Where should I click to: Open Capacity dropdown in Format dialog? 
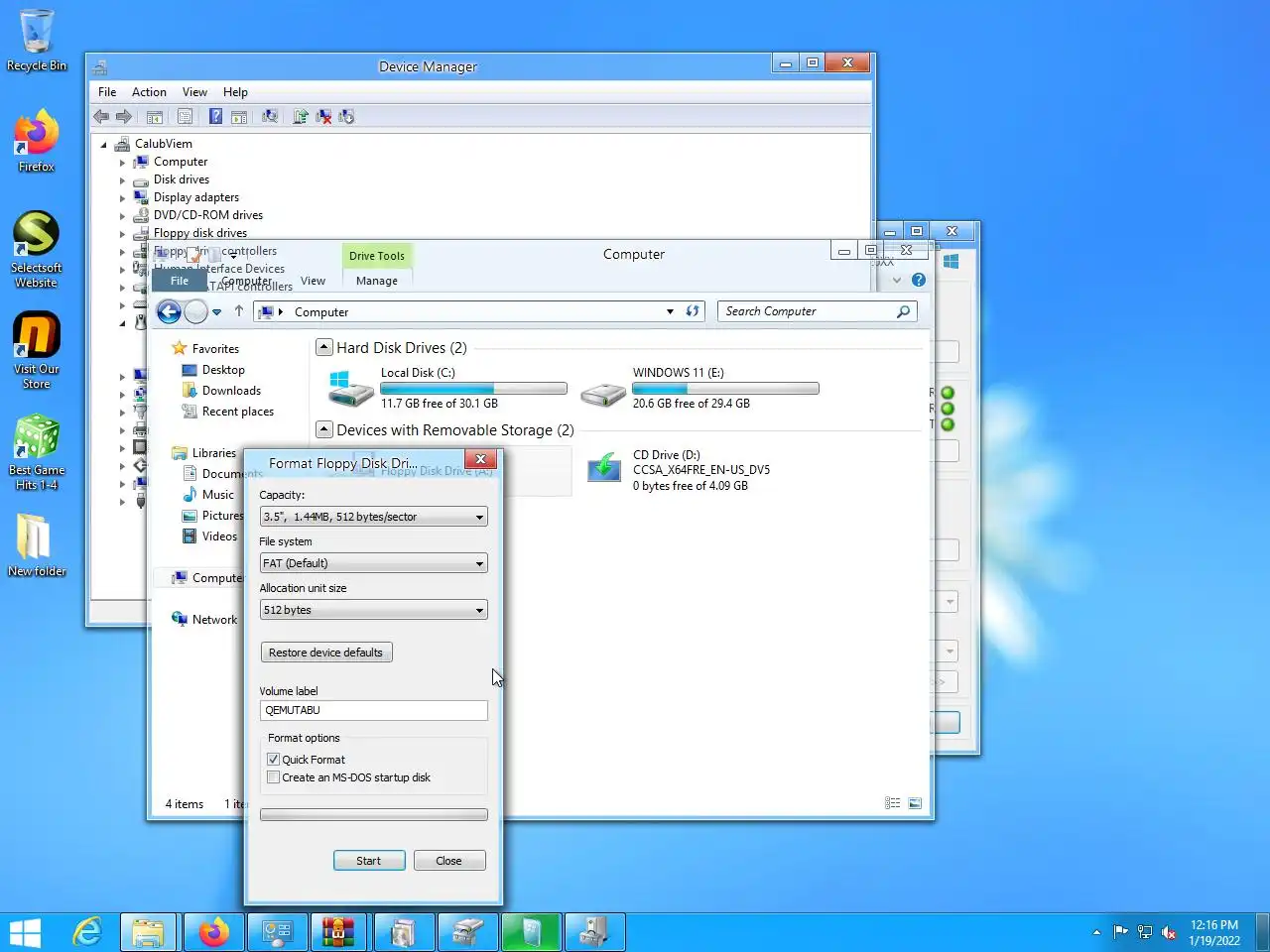tap(373, 517)
